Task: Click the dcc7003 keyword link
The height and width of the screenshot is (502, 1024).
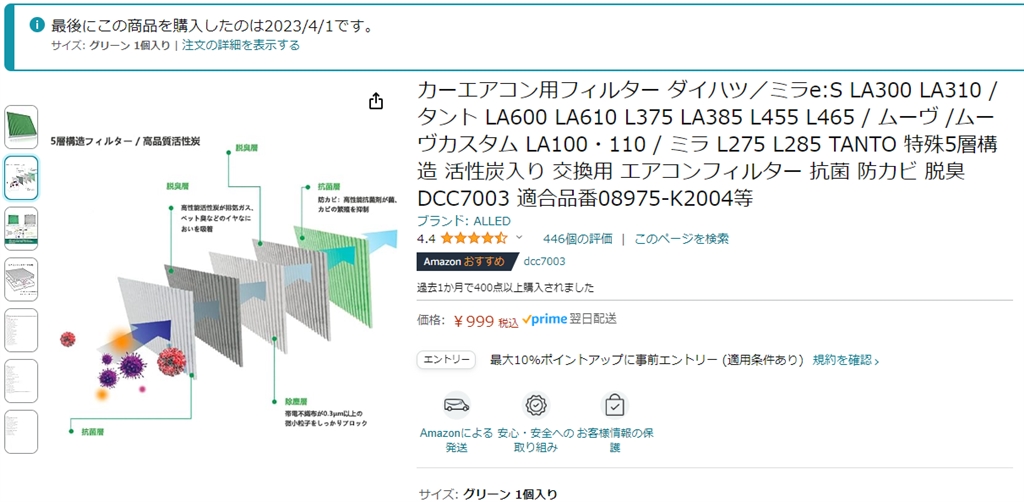Action: (545, 261)
